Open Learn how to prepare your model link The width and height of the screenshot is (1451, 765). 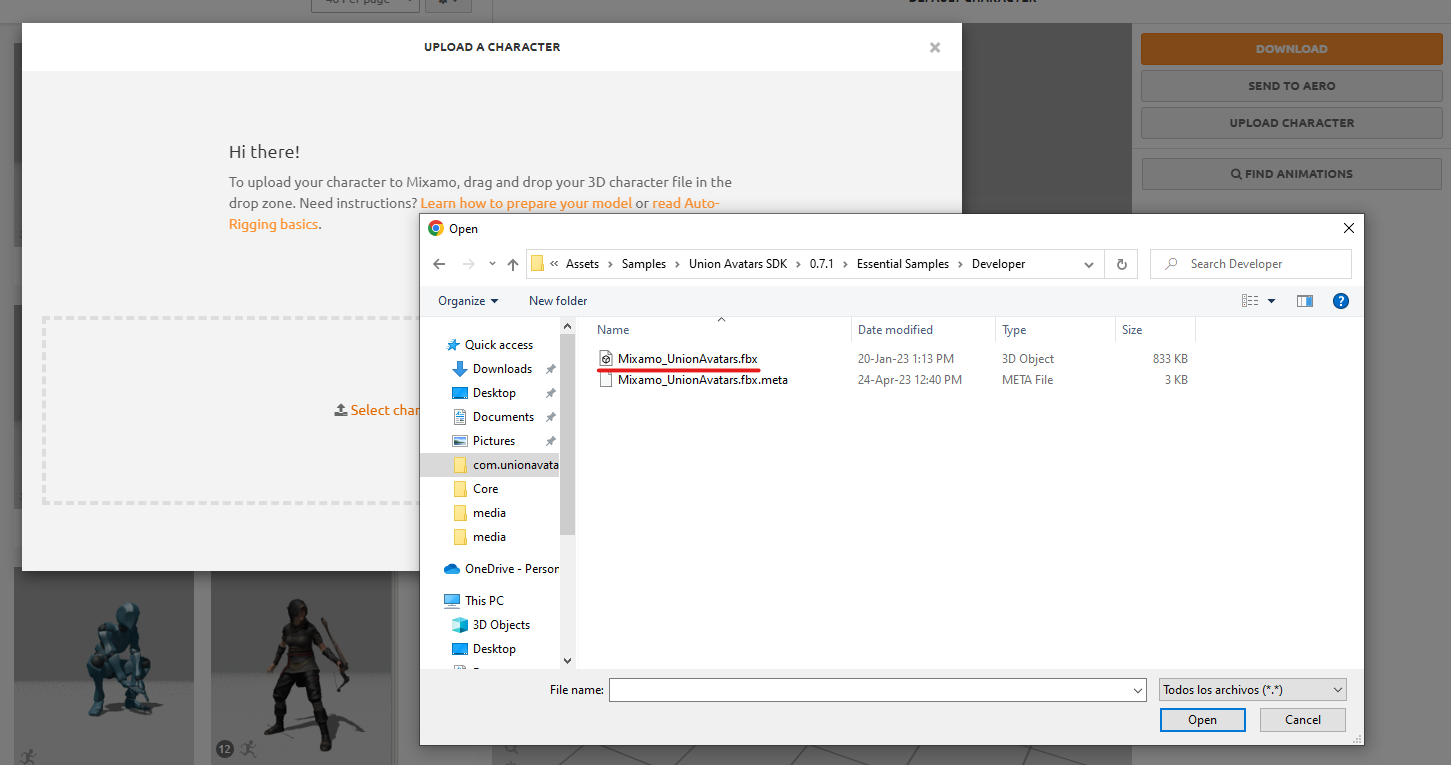526,203
